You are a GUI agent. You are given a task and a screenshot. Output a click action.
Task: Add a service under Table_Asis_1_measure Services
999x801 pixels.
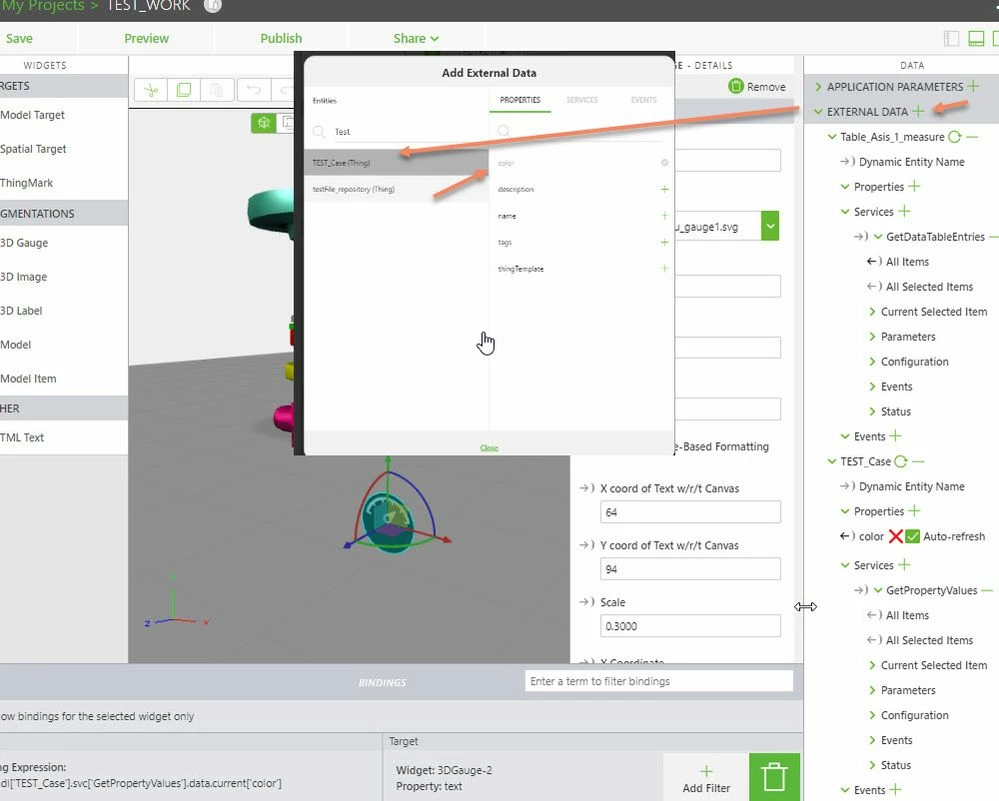pyautogui.click(x=904, y=211)
